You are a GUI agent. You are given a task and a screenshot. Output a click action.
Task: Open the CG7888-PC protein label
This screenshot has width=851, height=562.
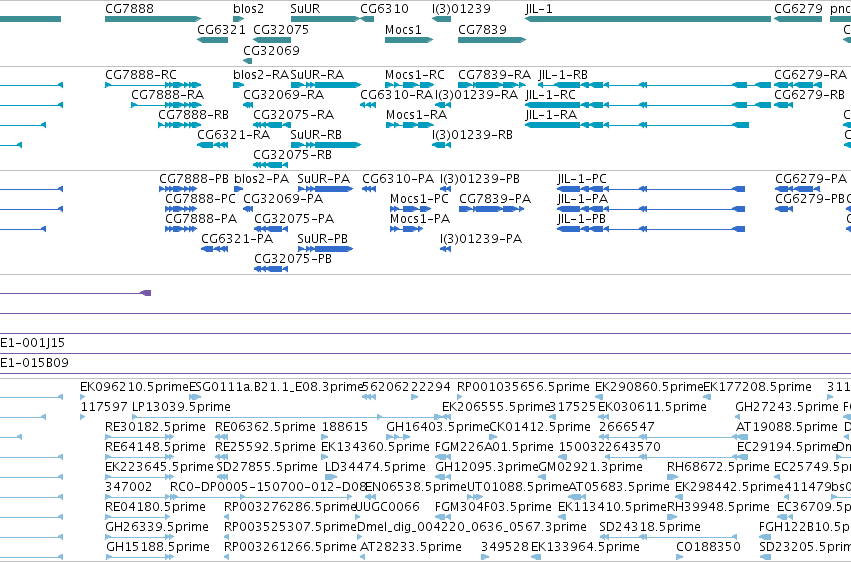coord(200,199)
